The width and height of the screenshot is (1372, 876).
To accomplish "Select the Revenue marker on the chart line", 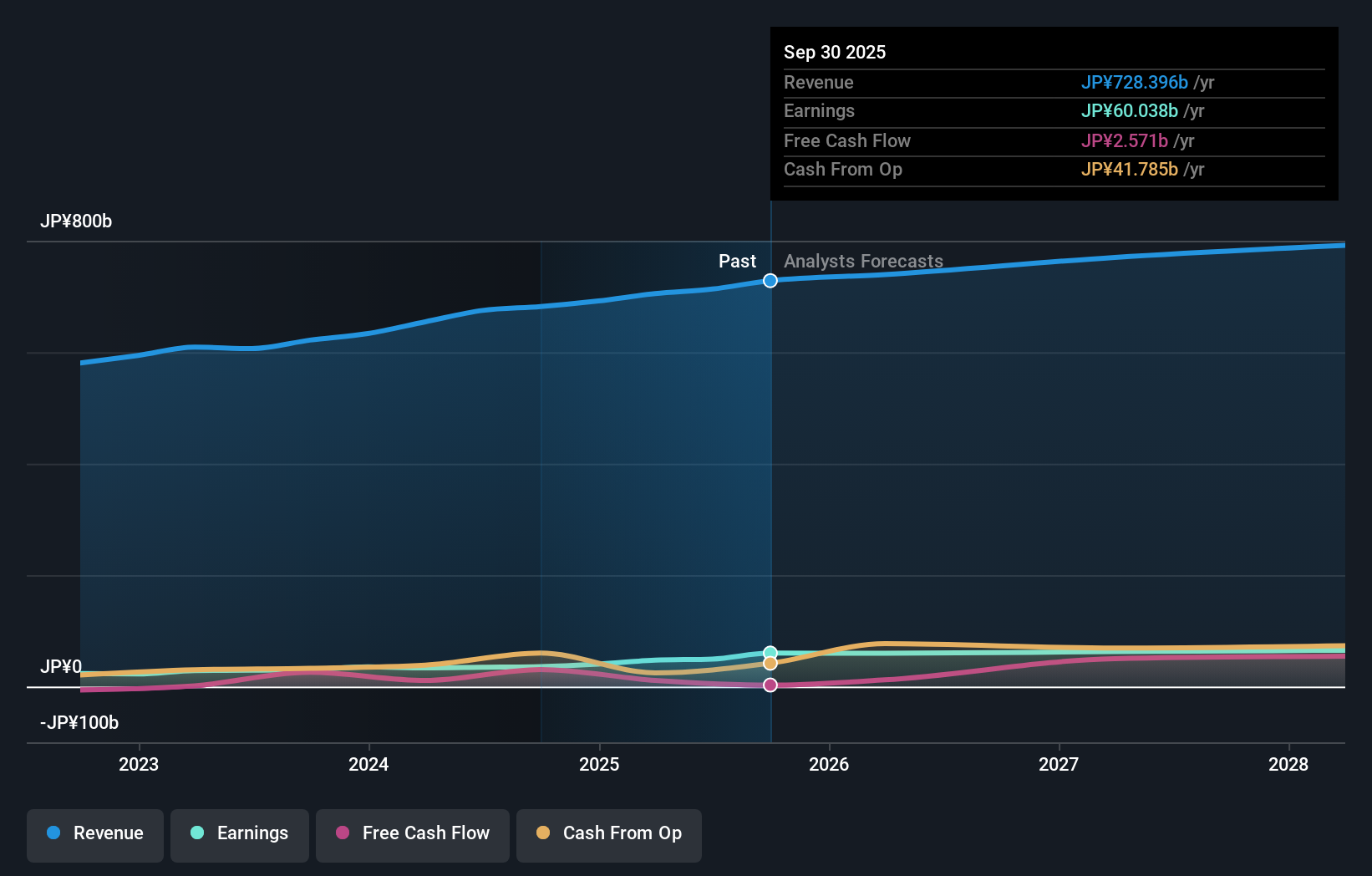I will (770, 281).
